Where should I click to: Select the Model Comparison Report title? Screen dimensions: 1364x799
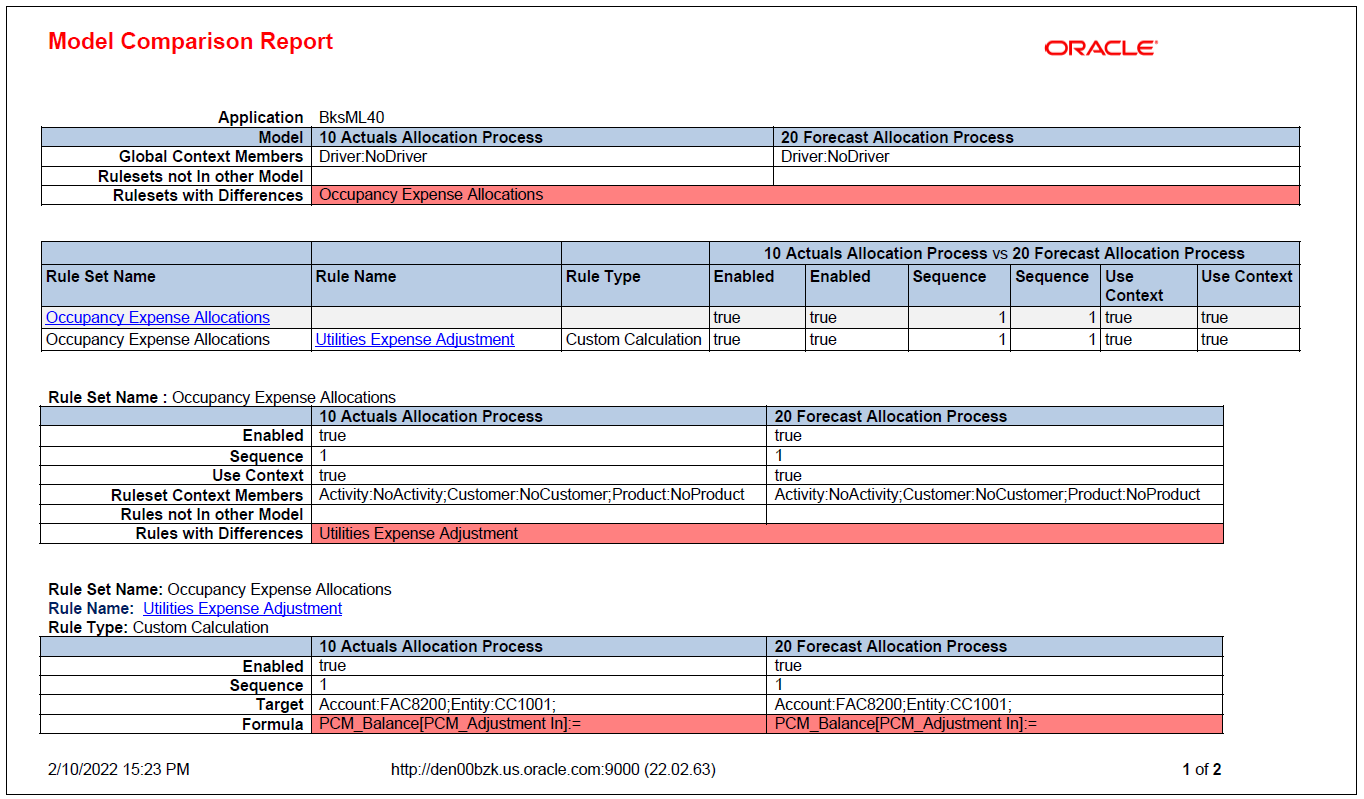(x=191, y=42)
